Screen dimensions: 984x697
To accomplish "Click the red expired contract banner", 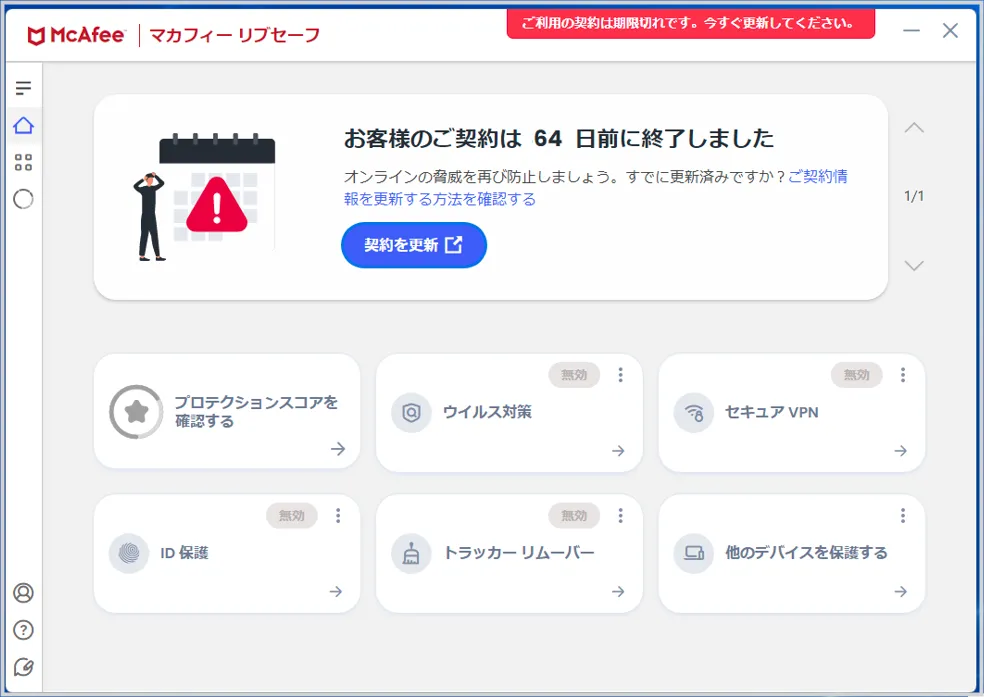I will pos(691,24).
